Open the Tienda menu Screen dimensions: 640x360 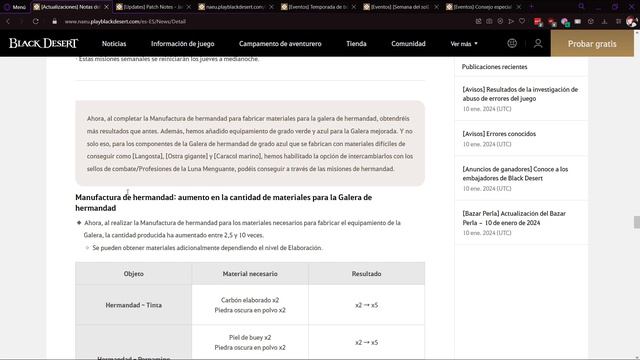click(356, 44)
